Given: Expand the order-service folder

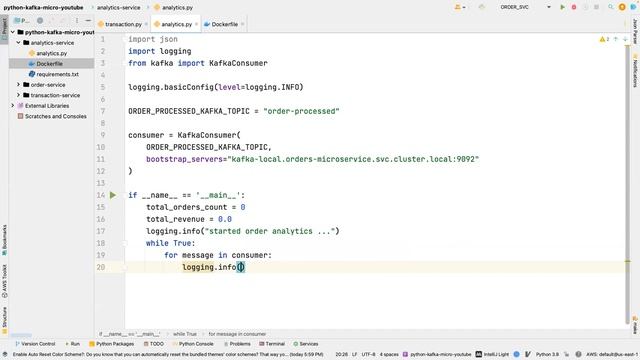Looking at the screenshot, I should click(18, 84).
